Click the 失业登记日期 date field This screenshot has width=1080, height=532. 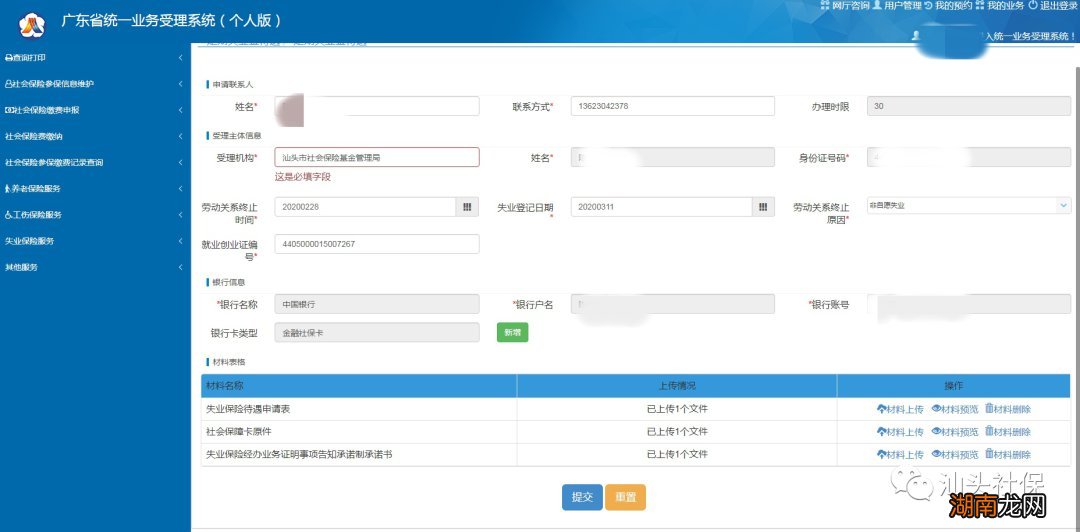tap(661, 207)
